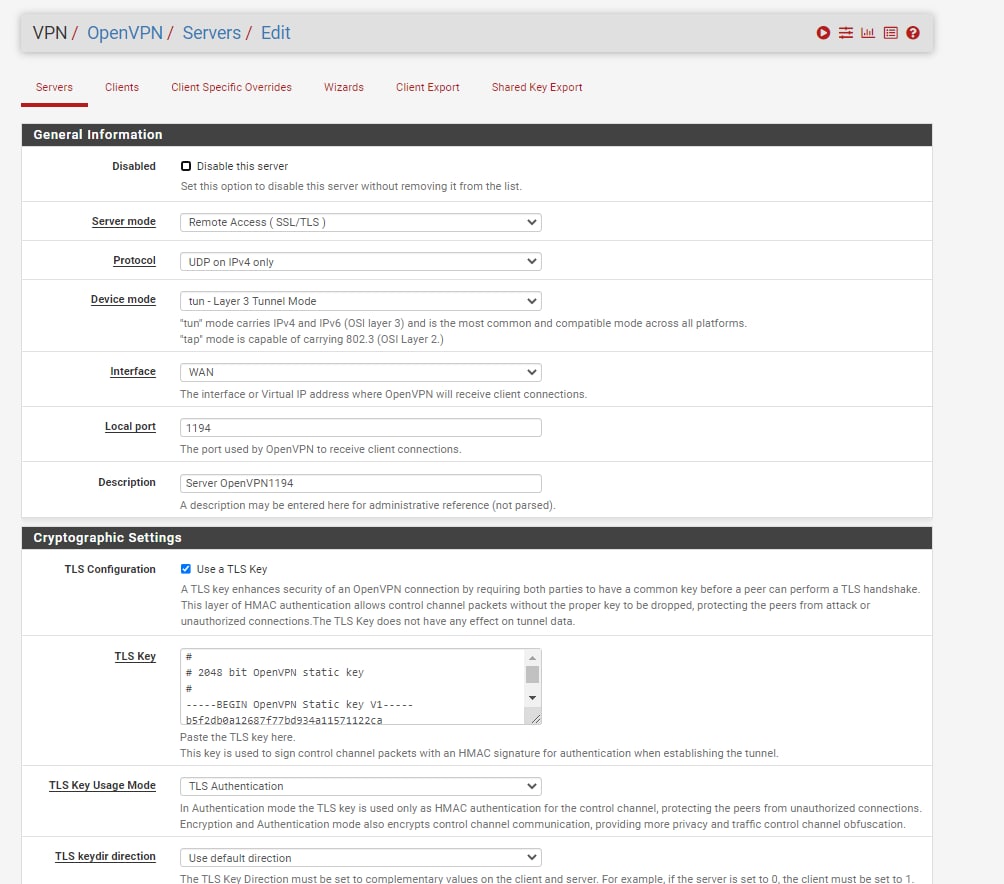The image size is (1004, 884).
Task: Click the TLS Configuration label
Action: 110,569
